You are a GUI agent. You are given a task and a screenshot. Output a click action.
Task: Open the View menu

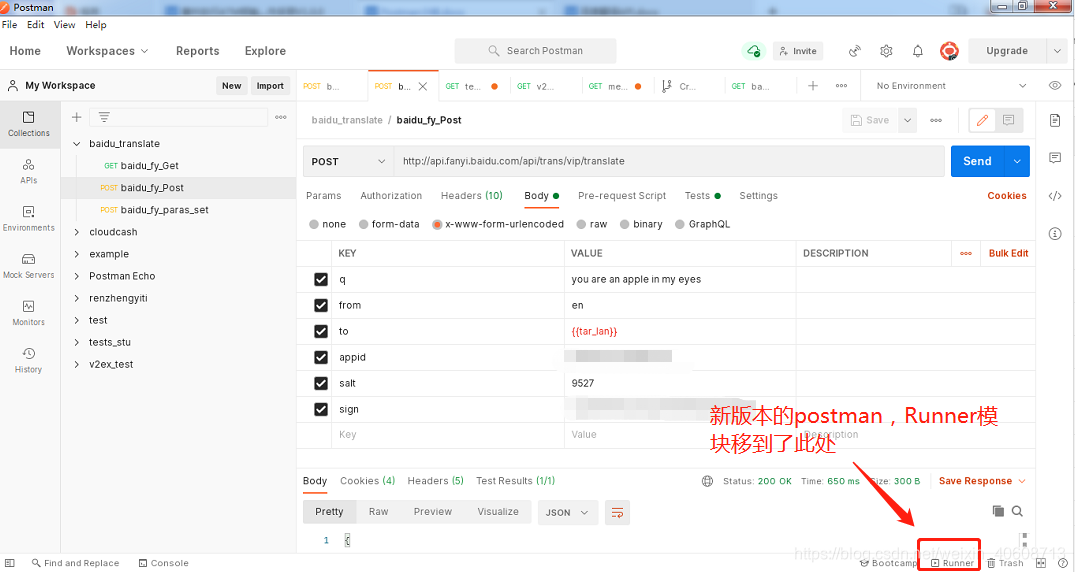[x=64, y=25]
